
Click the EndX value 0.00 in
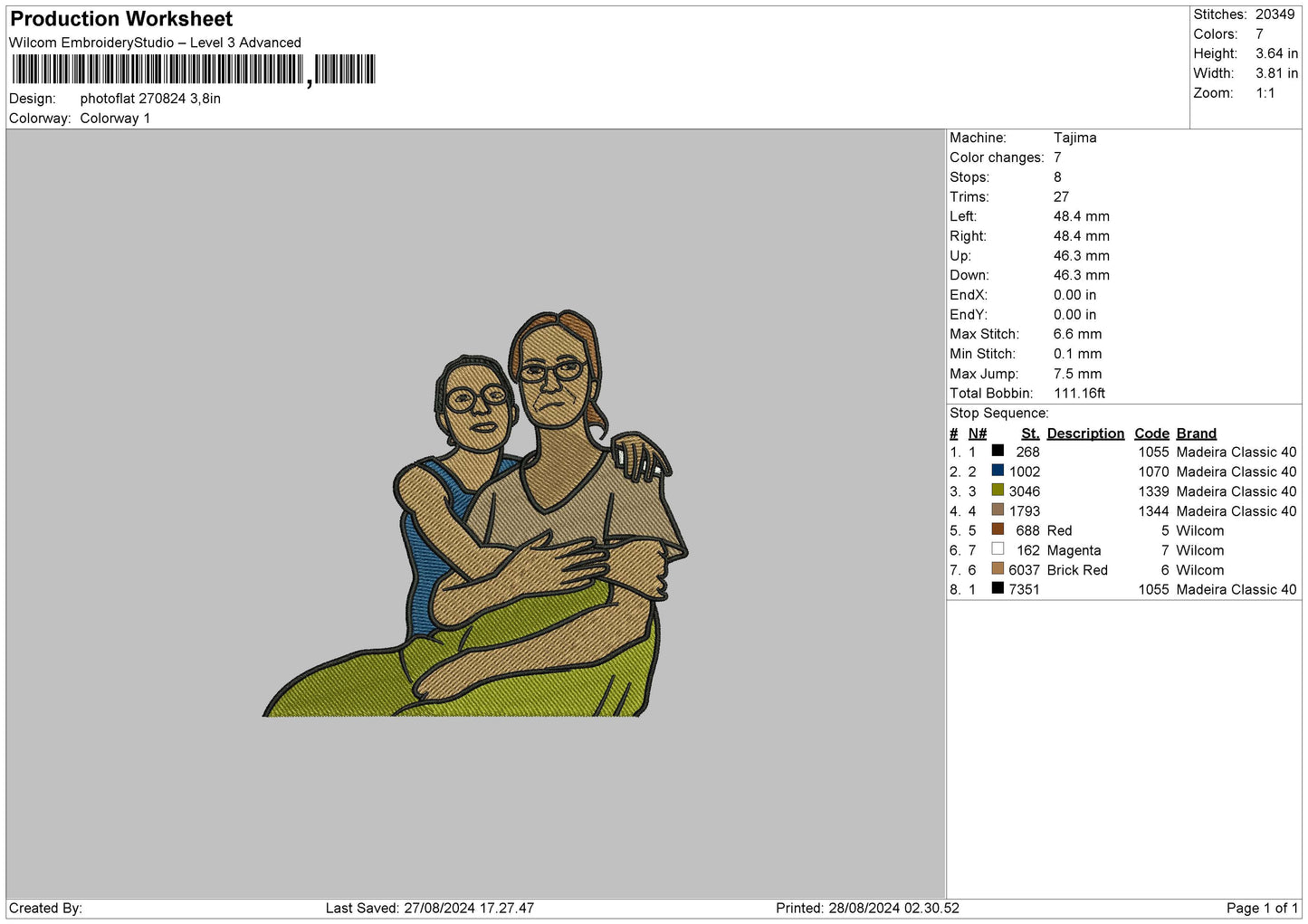tap(1074, 295)
